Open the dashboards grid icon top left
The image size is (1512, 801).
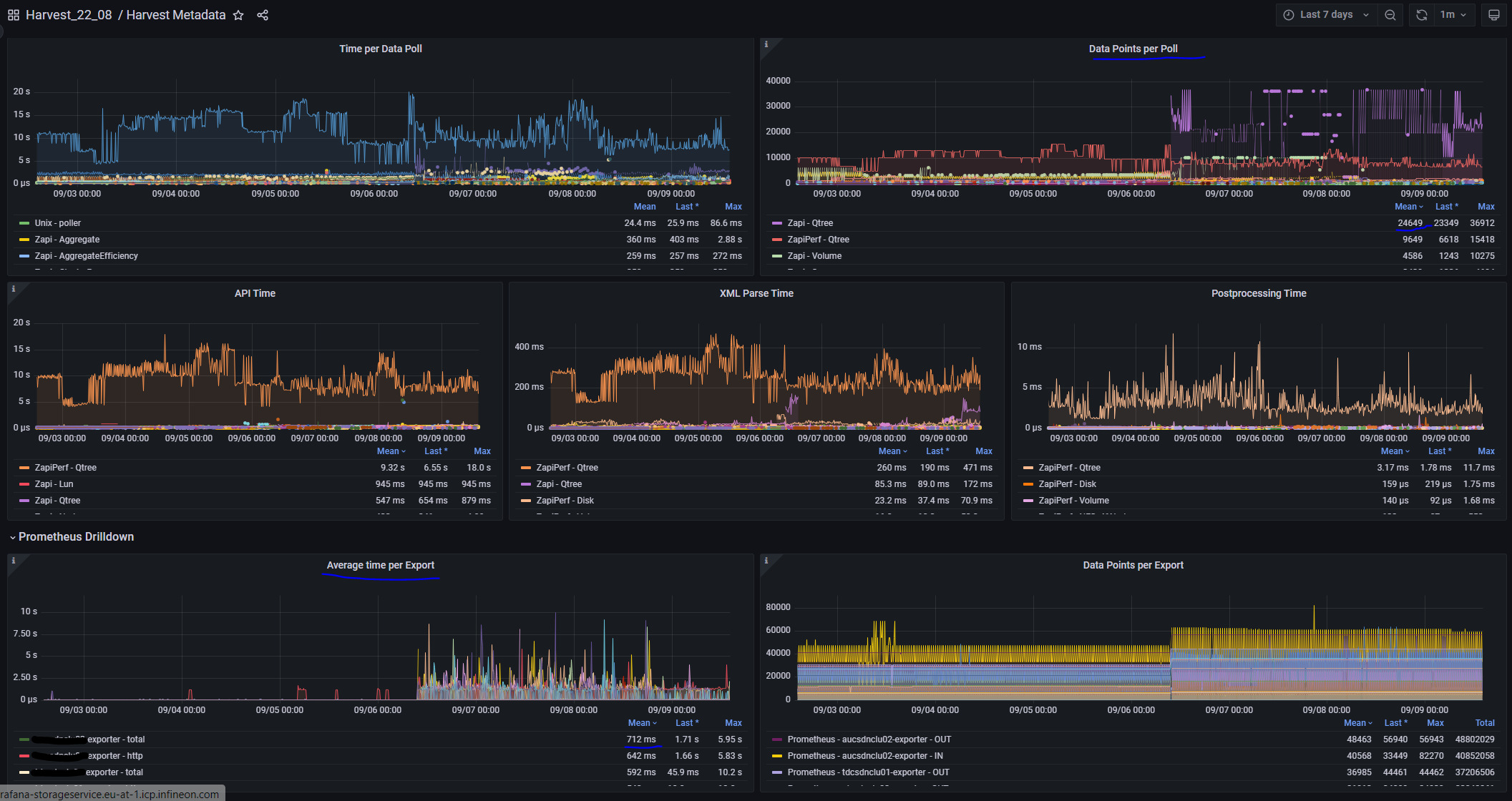[x=11, y=14]
